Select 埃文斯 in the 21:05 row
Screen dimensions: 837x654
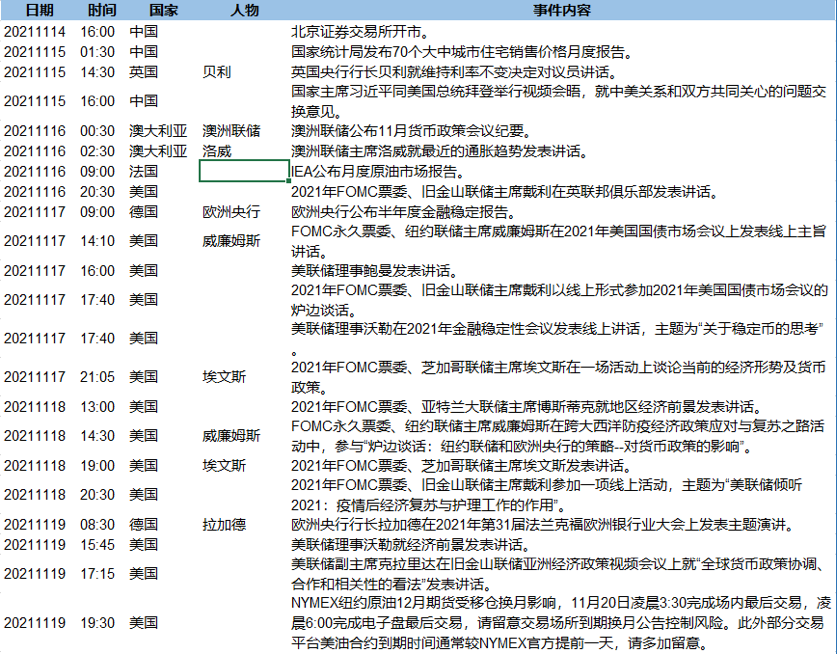click(224, 377)
